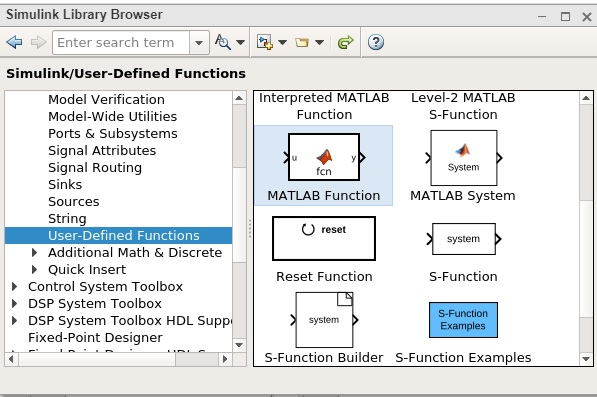
Task: Open help with the question mark icon
Action: coord(376,42)
